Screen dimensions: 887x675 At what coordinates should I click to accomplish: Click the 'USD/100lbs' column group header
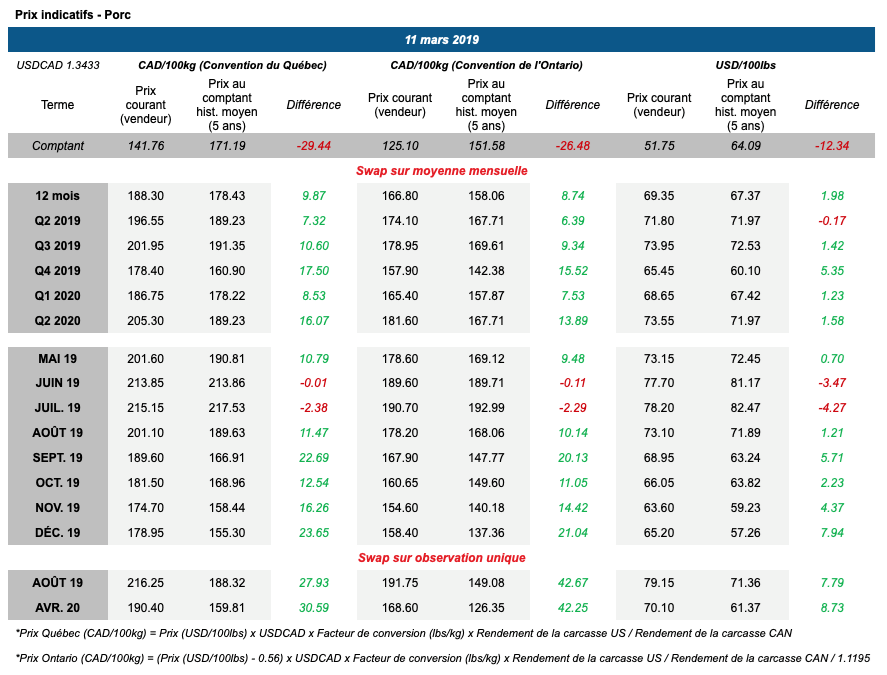745,65
